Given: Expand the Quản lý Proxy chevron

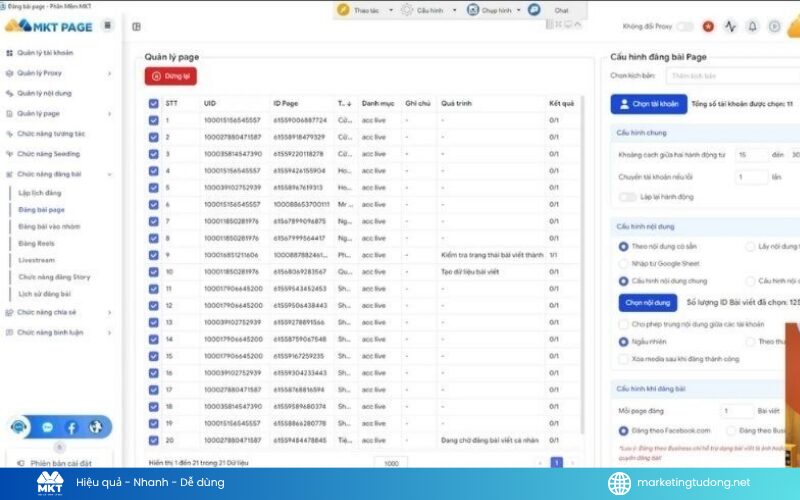Looking at the screenshot, I should coord(109,73).
